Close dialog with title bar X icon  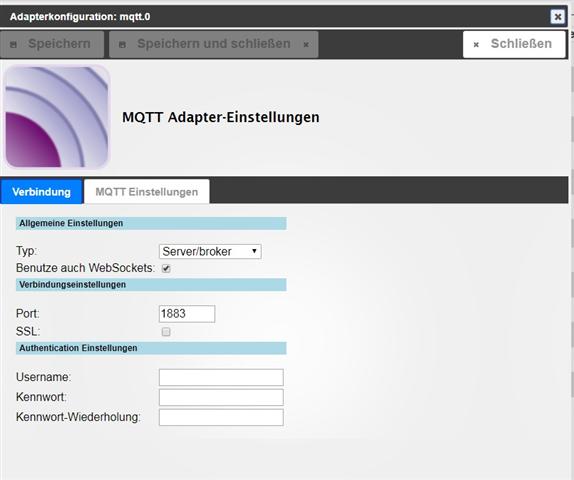pyautogui.click(x=558, y=16)
